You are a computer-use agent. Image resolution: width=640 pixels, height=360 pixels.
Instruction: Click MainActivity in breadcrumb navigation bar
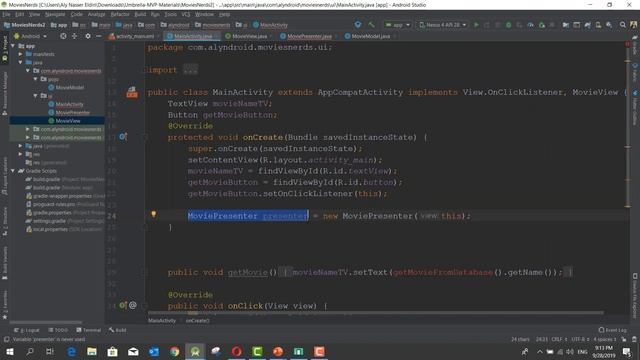click(270, 25)
